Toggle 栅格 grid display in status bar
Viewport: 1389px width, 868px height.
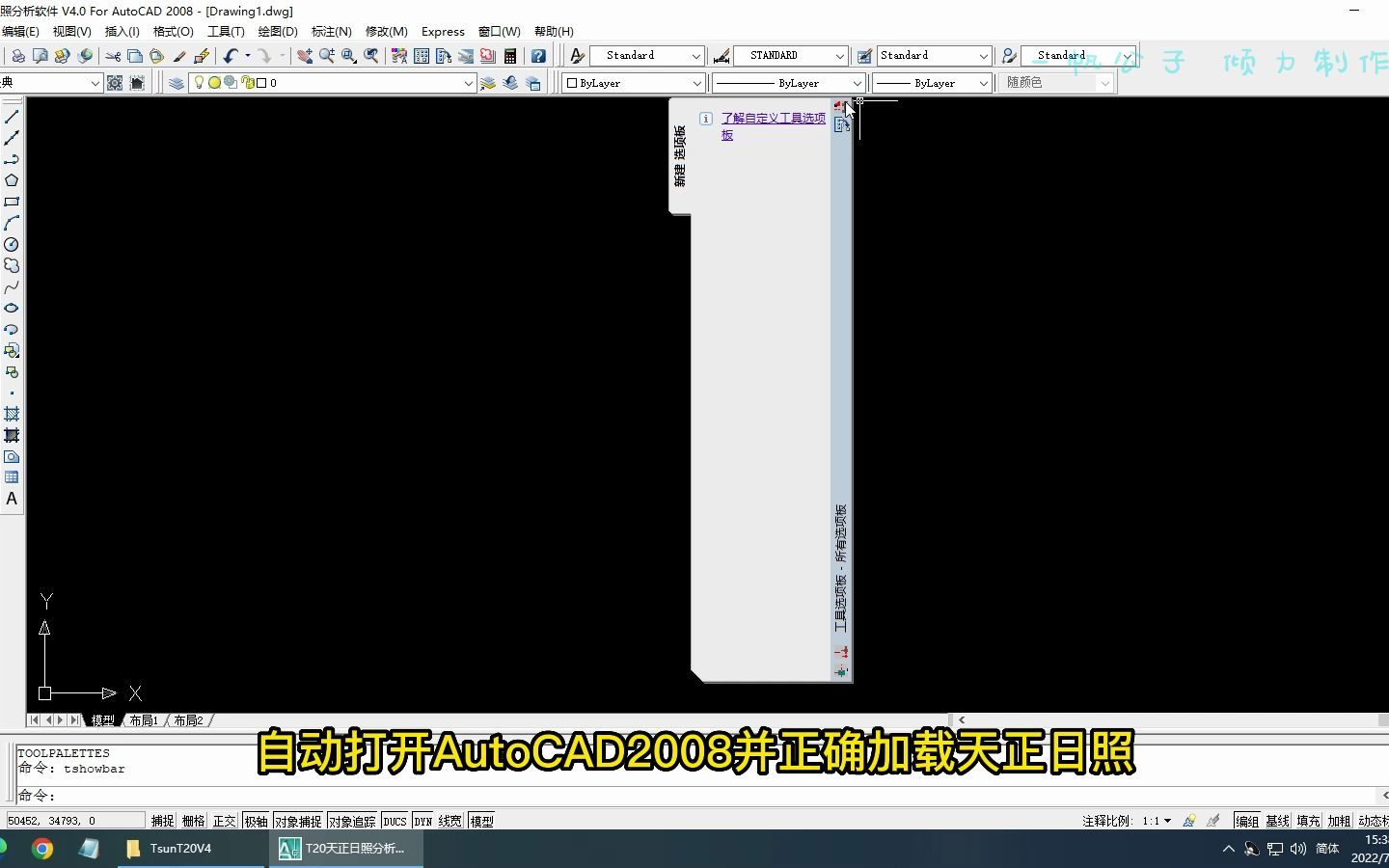[193, 821]
